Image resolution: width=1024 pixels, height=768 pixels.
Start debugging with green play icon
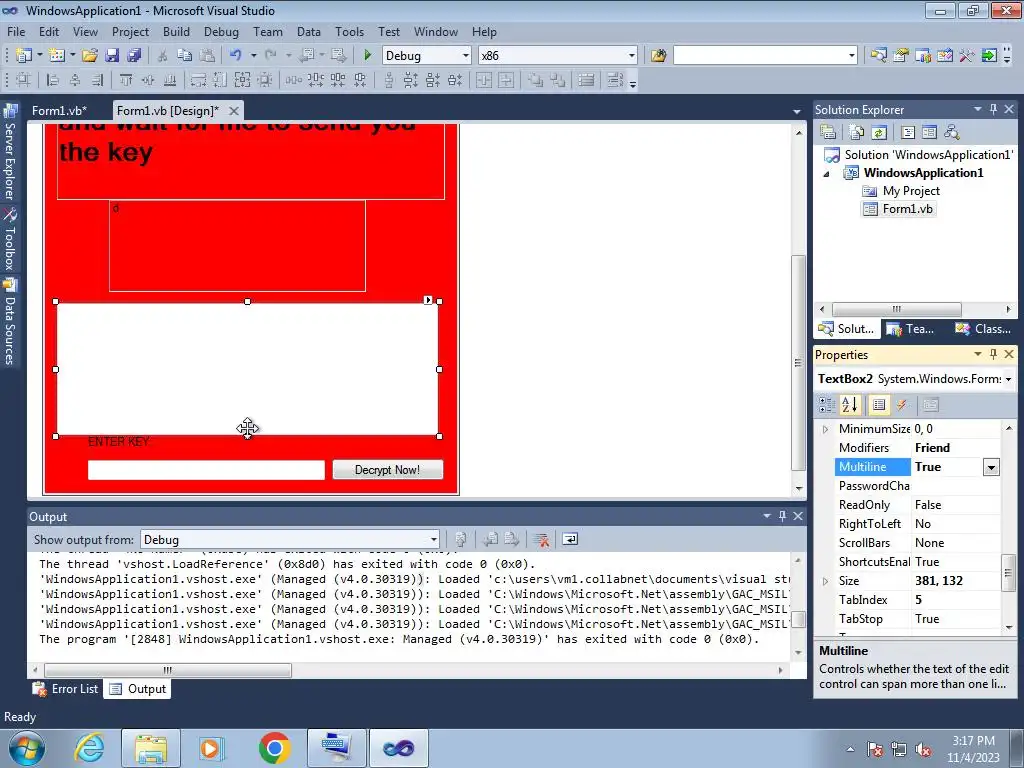coord(368,56)
